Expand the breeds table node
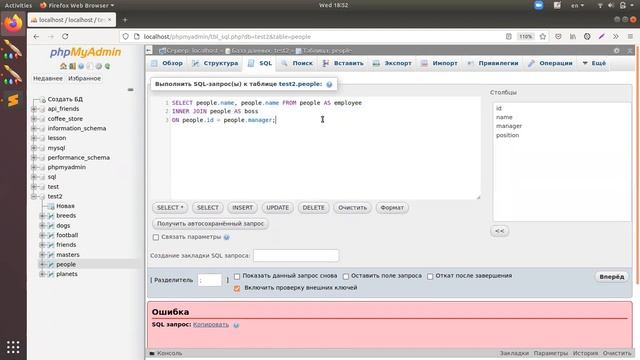This screenshot has height=360, width=640. (x=42, y=216)
